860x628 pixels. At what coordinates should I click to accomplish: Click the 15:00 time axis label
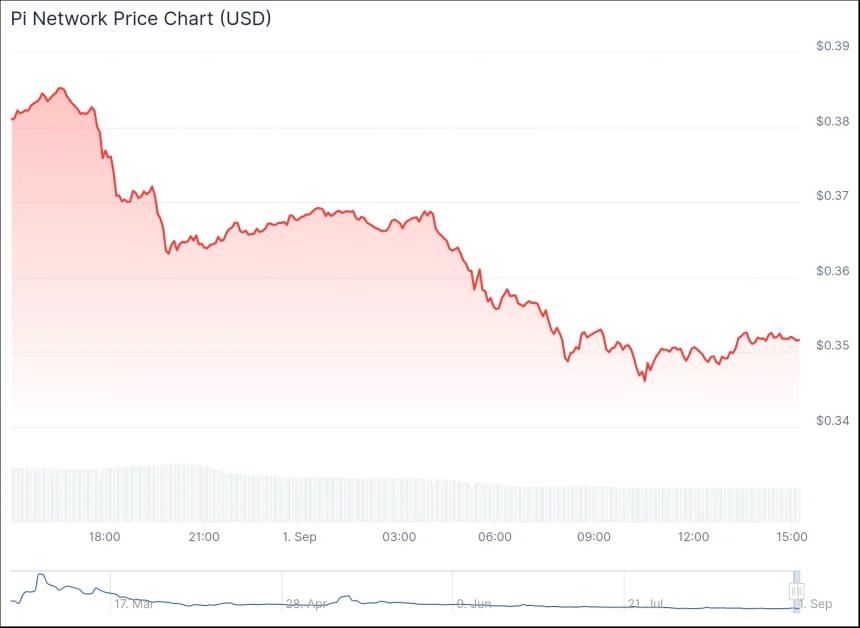(791, 537)
